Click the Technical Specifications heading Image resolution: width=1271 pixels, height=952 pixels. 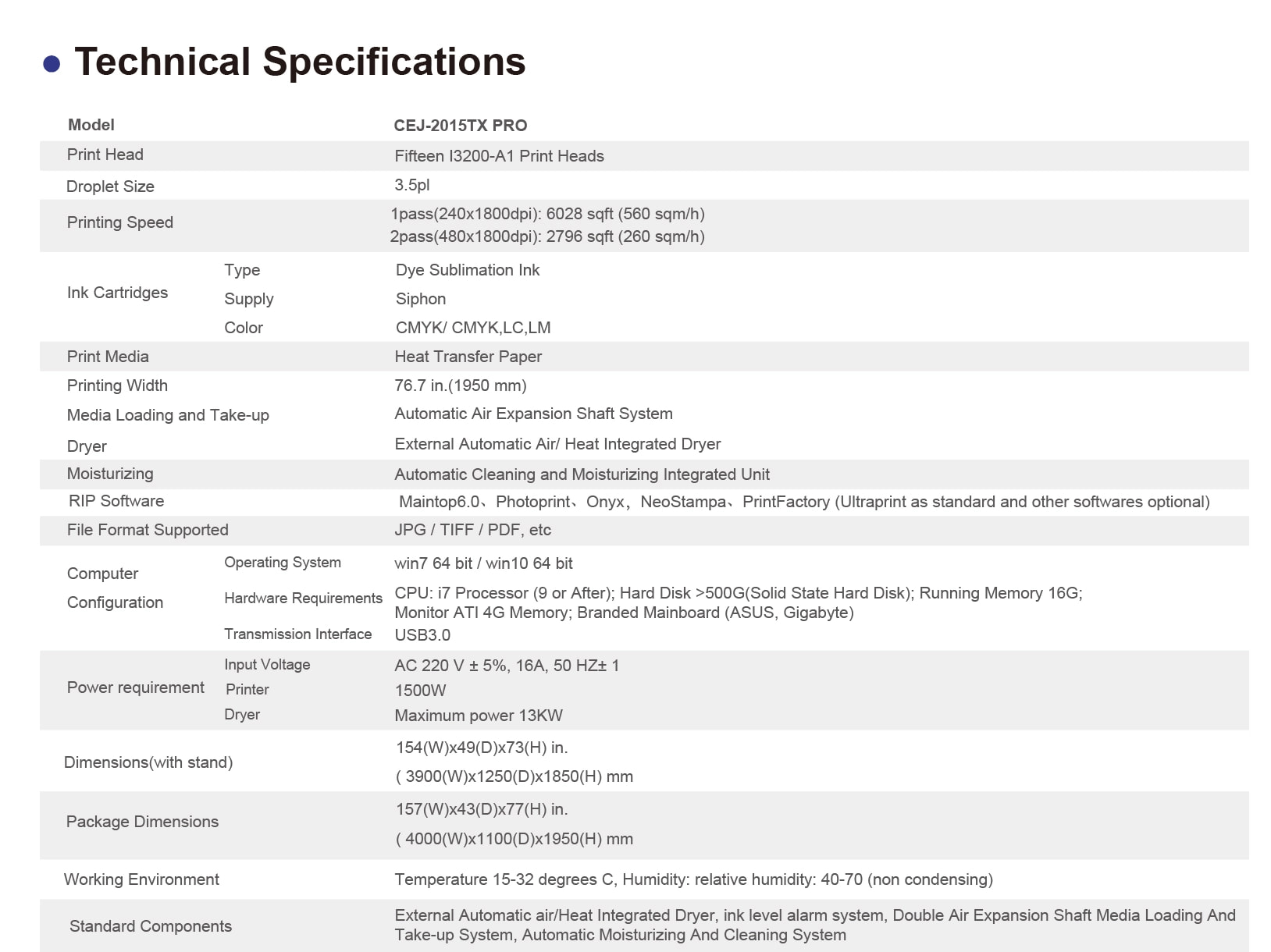[x=300, y=62]
